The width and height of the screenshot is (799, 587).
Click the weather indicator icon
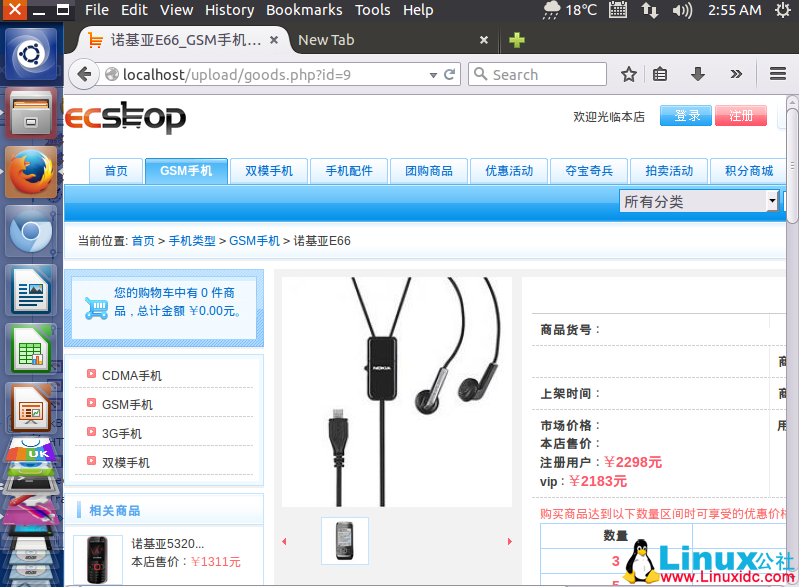coord(551,10)
